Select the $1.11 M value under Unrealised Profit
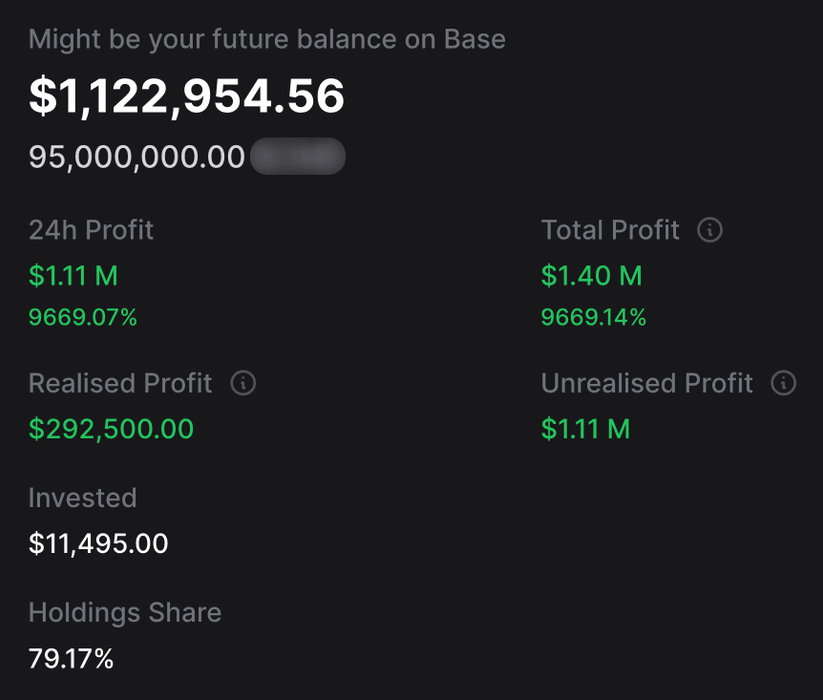 tap(586, 429)
